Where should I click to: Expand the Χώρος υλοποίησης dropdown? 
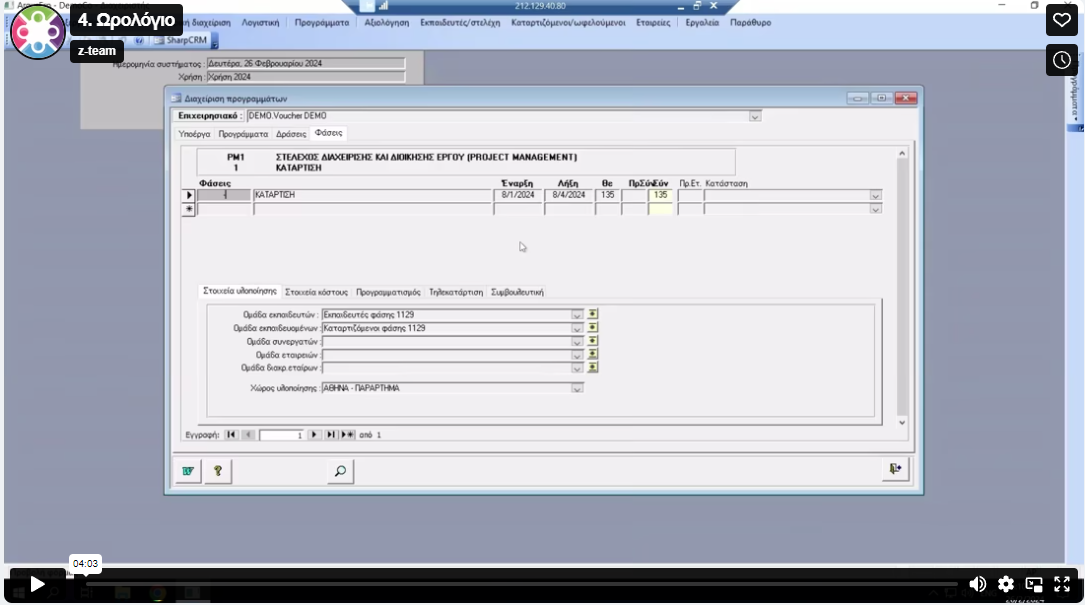(577, 388)
